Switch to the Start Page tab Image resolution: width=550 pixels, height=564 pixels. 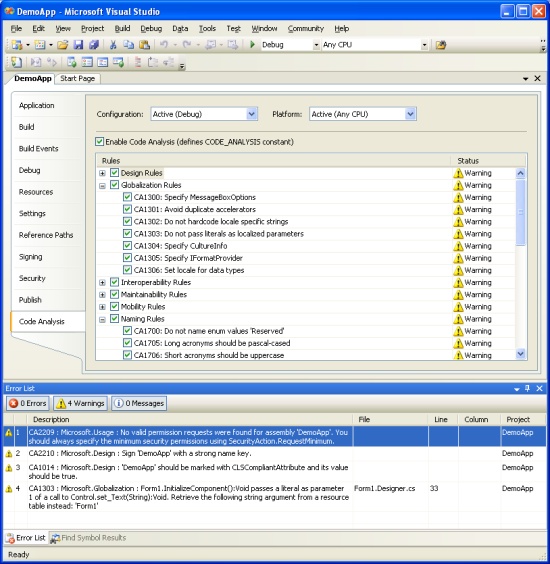pos(78,78)
